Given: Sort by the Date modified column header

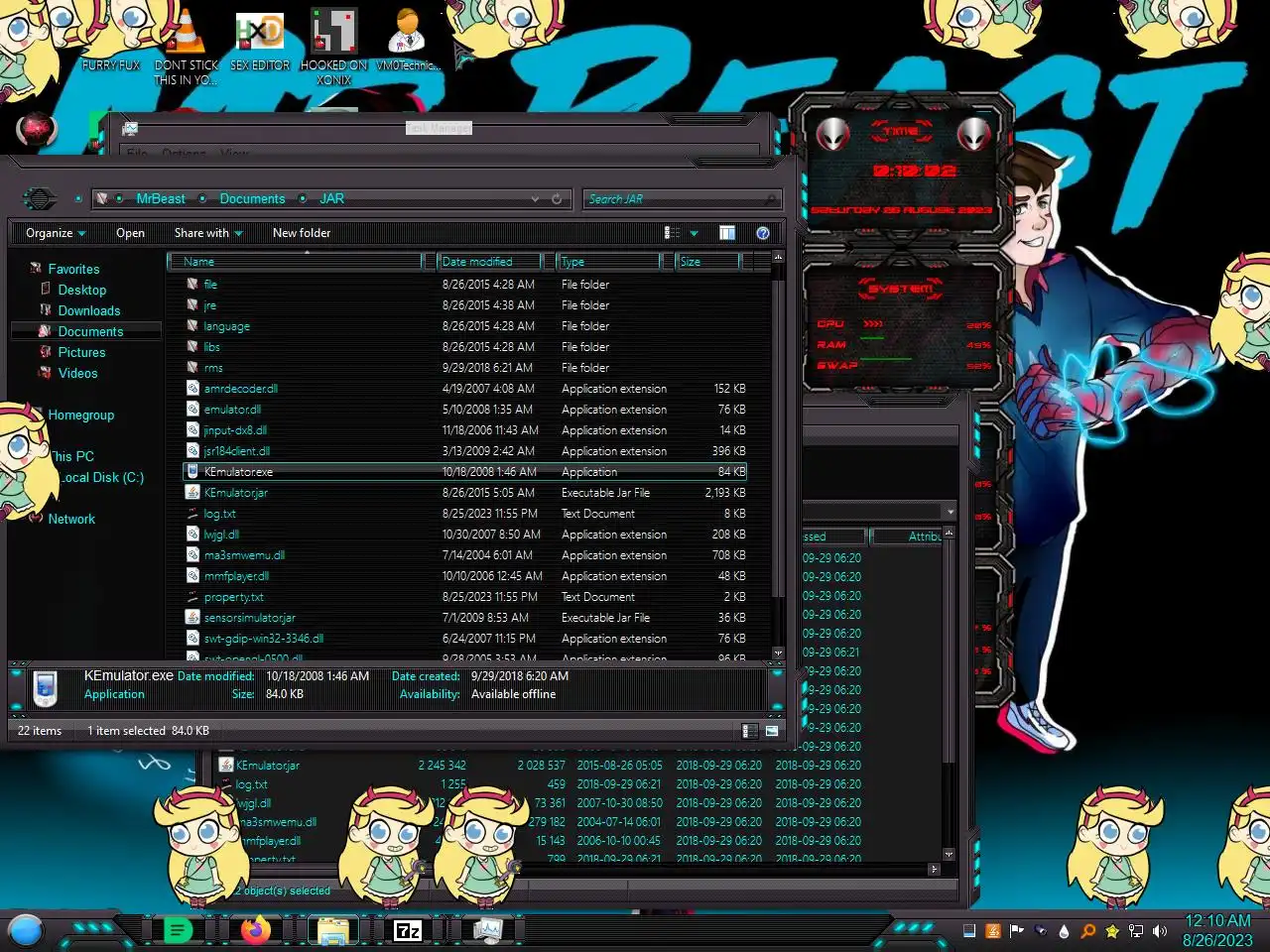Looking at the screenshot, I should 489,262.
